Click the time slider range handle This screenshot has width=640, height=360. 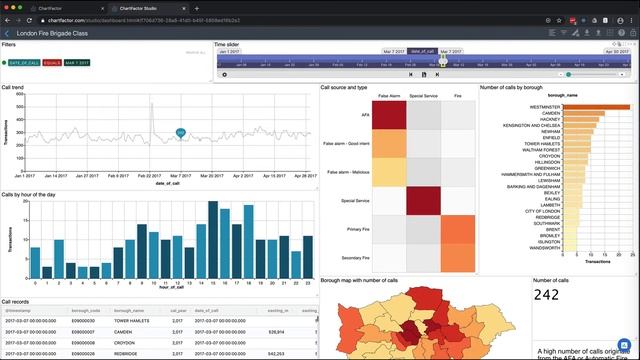(443, 61)
